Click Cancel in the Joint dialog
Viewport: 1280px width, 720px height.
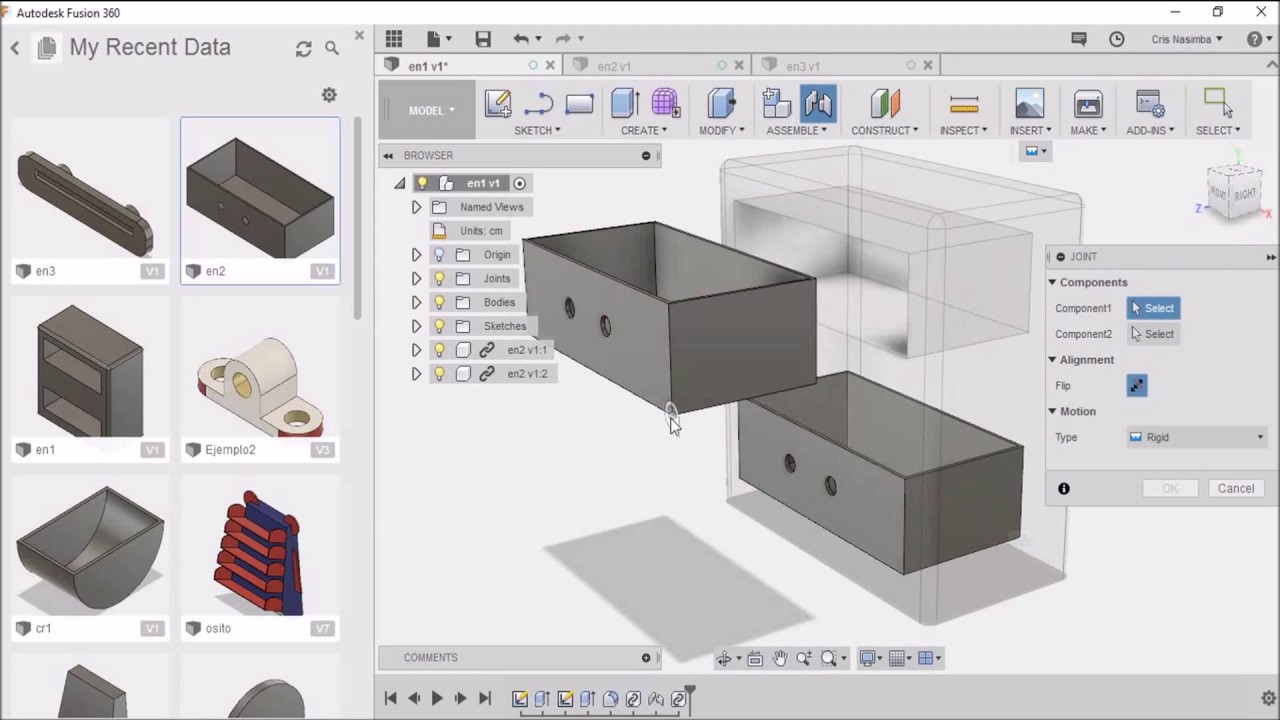(1236, 488)
